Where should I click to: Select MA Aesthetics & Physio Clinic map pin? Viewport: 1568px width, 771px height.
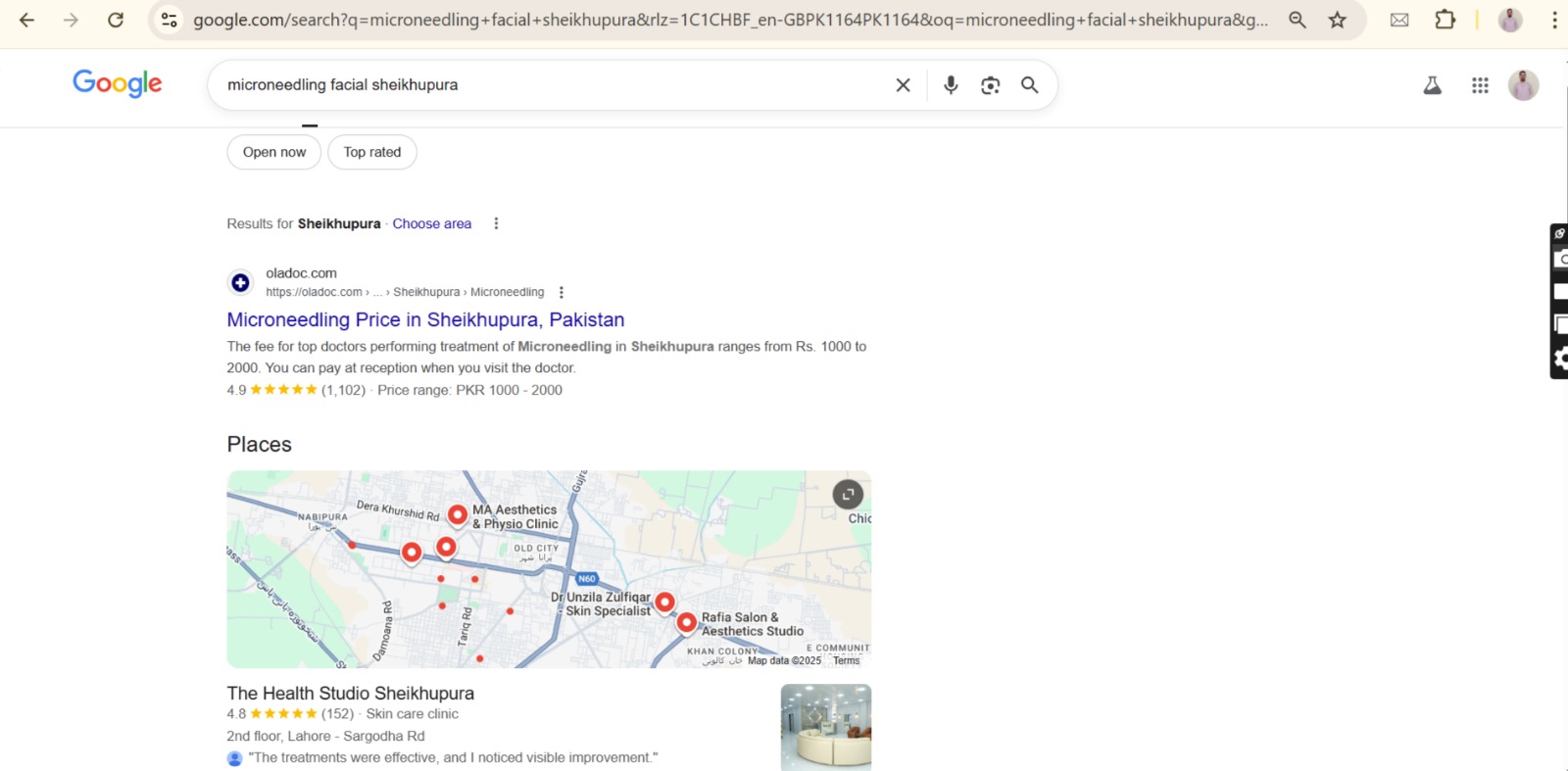458,513
